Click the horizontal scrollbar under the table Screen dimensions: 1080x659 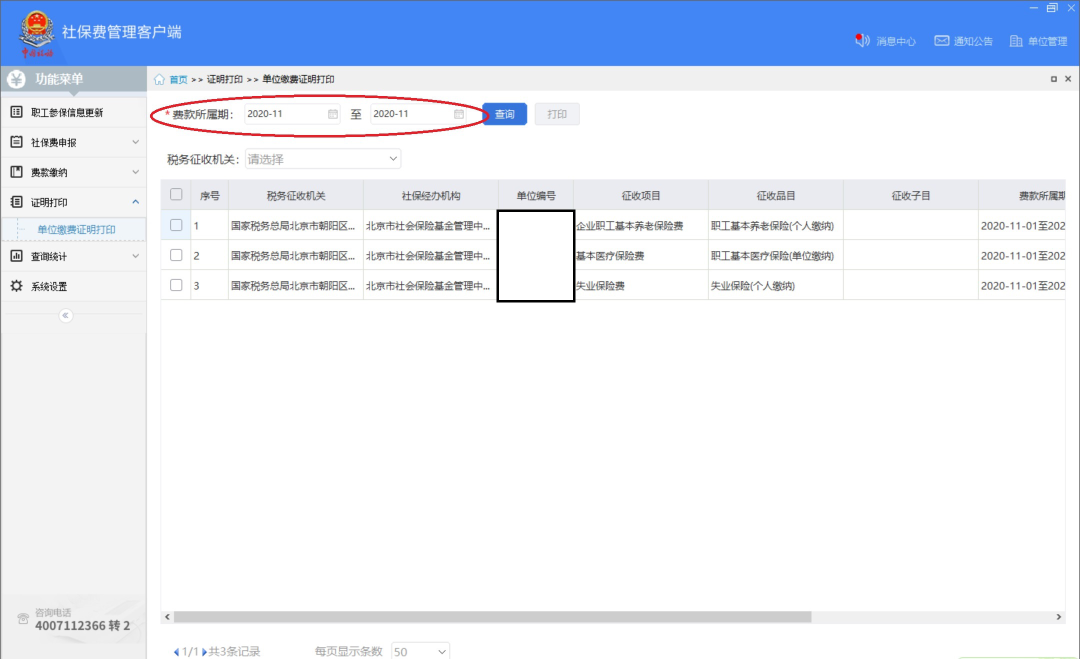[490, 617]
